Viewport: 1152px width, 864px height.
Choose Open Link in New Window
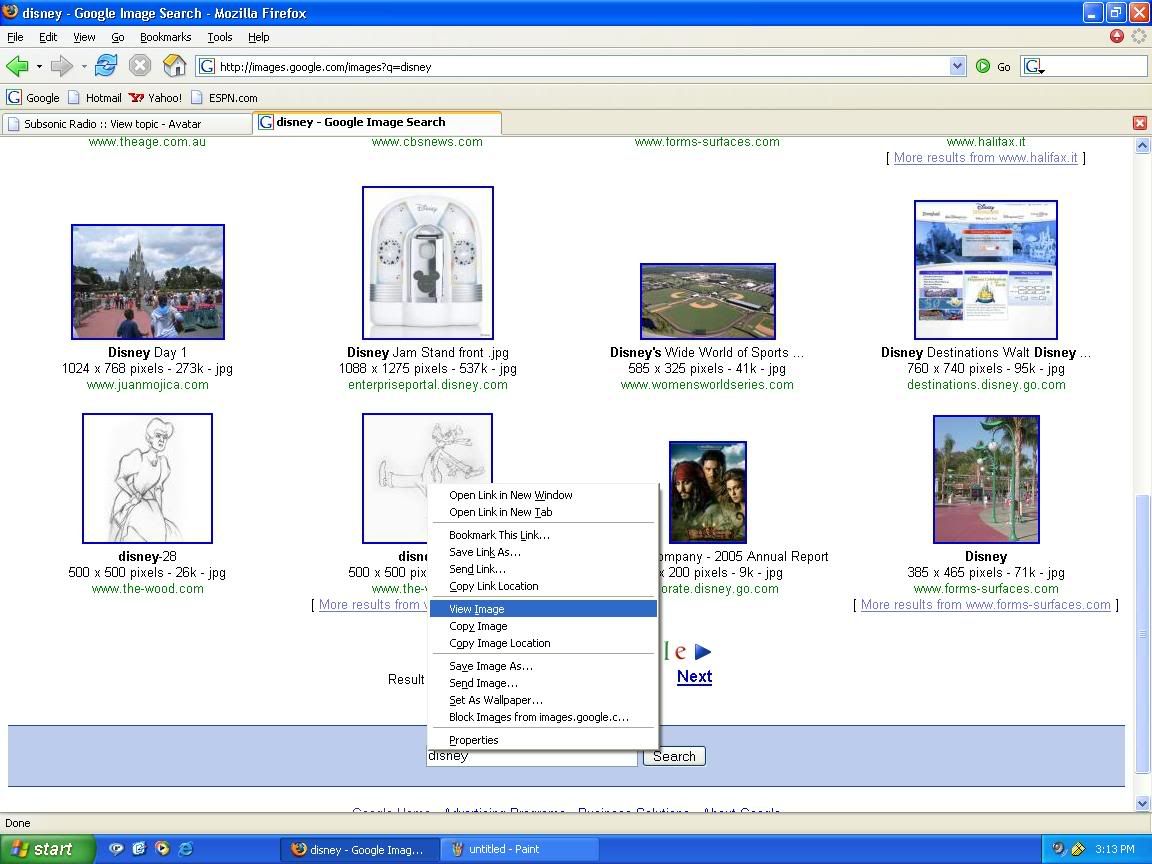[x=543, y=495]
